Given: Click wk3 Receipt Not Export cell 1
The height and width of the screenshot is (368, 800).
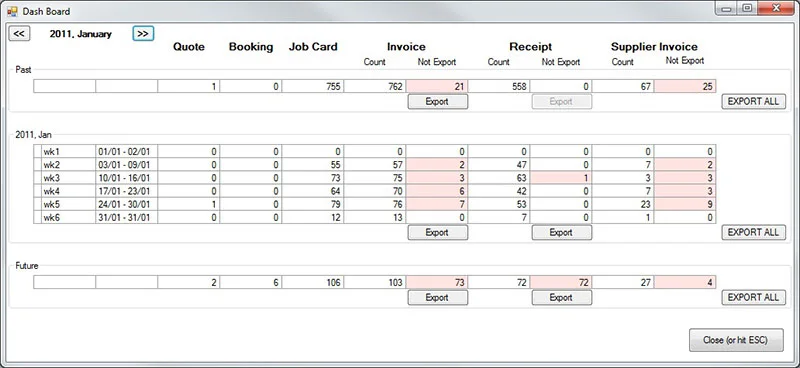Looking at the screenshot, I should pos(561,178).
